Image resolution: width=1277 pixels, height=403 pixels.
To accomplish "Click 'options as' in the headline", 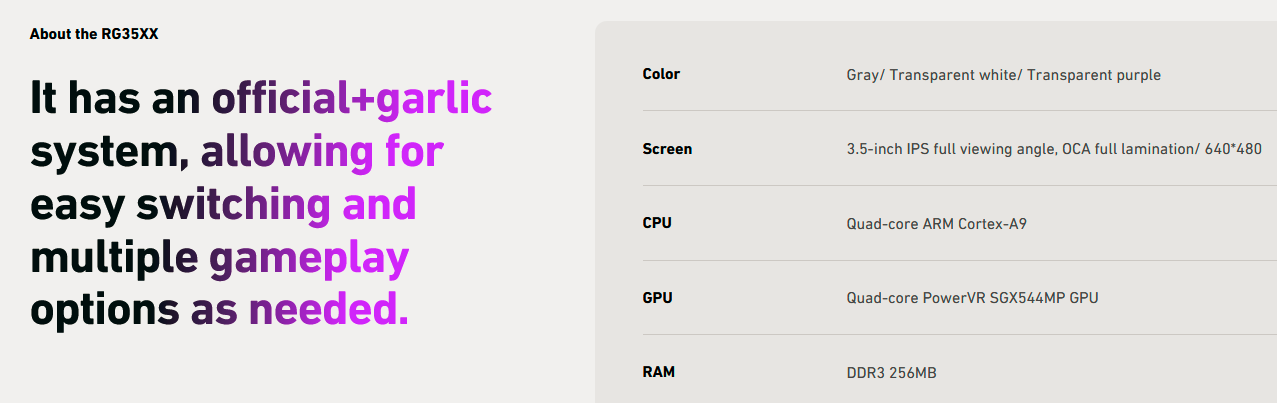I will [134, 311].
